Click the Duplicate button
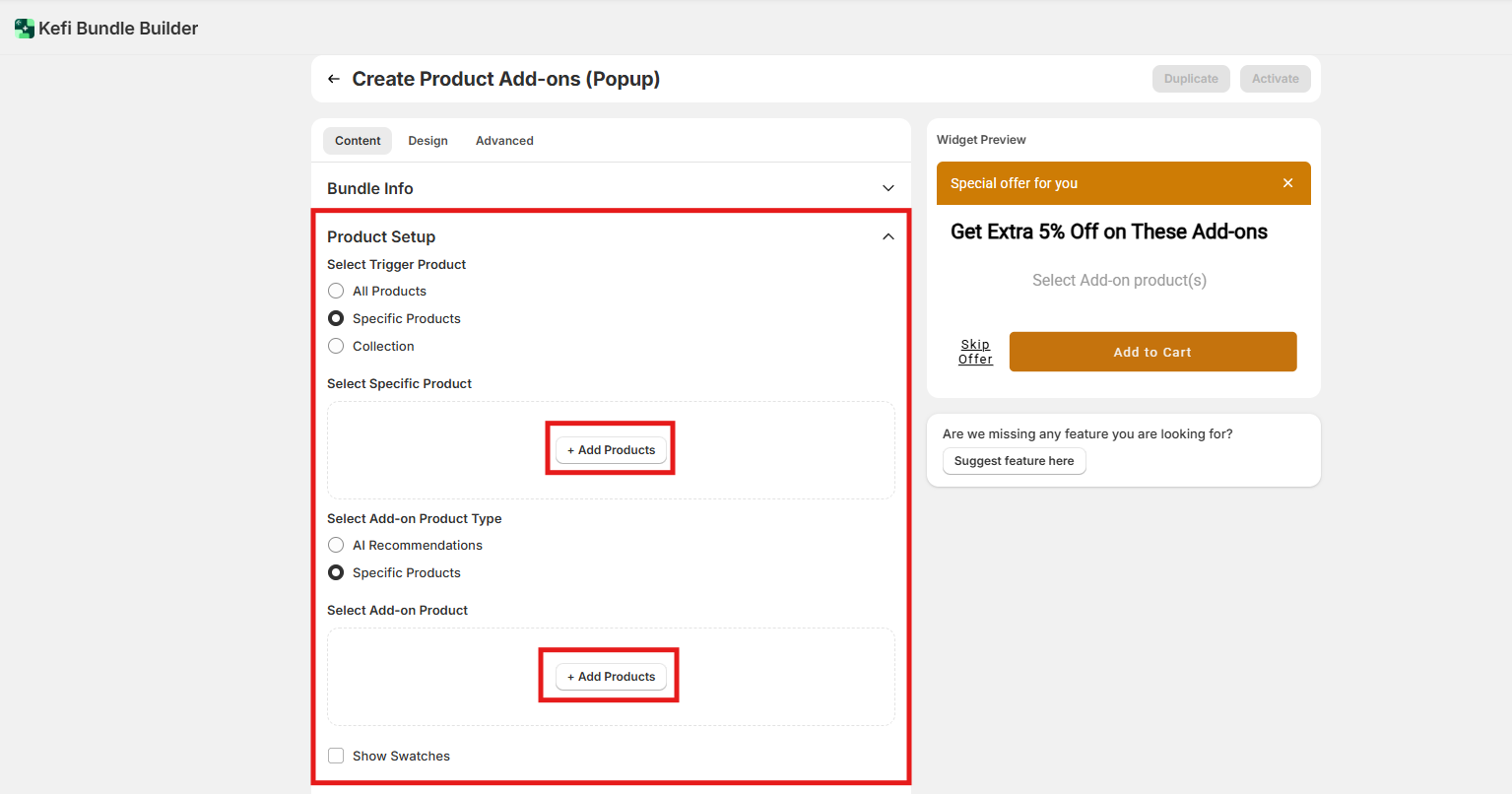Viewport: 1512px width, 794px height. tap(1191, 79)
